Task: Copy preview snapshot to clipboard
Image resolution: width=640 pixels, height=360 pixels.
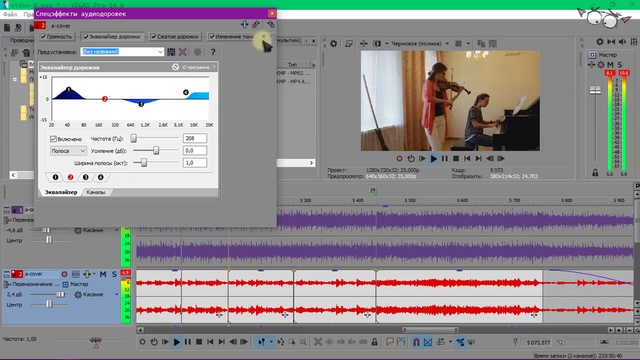Action: pyautogui.click(x=481, y=43)
